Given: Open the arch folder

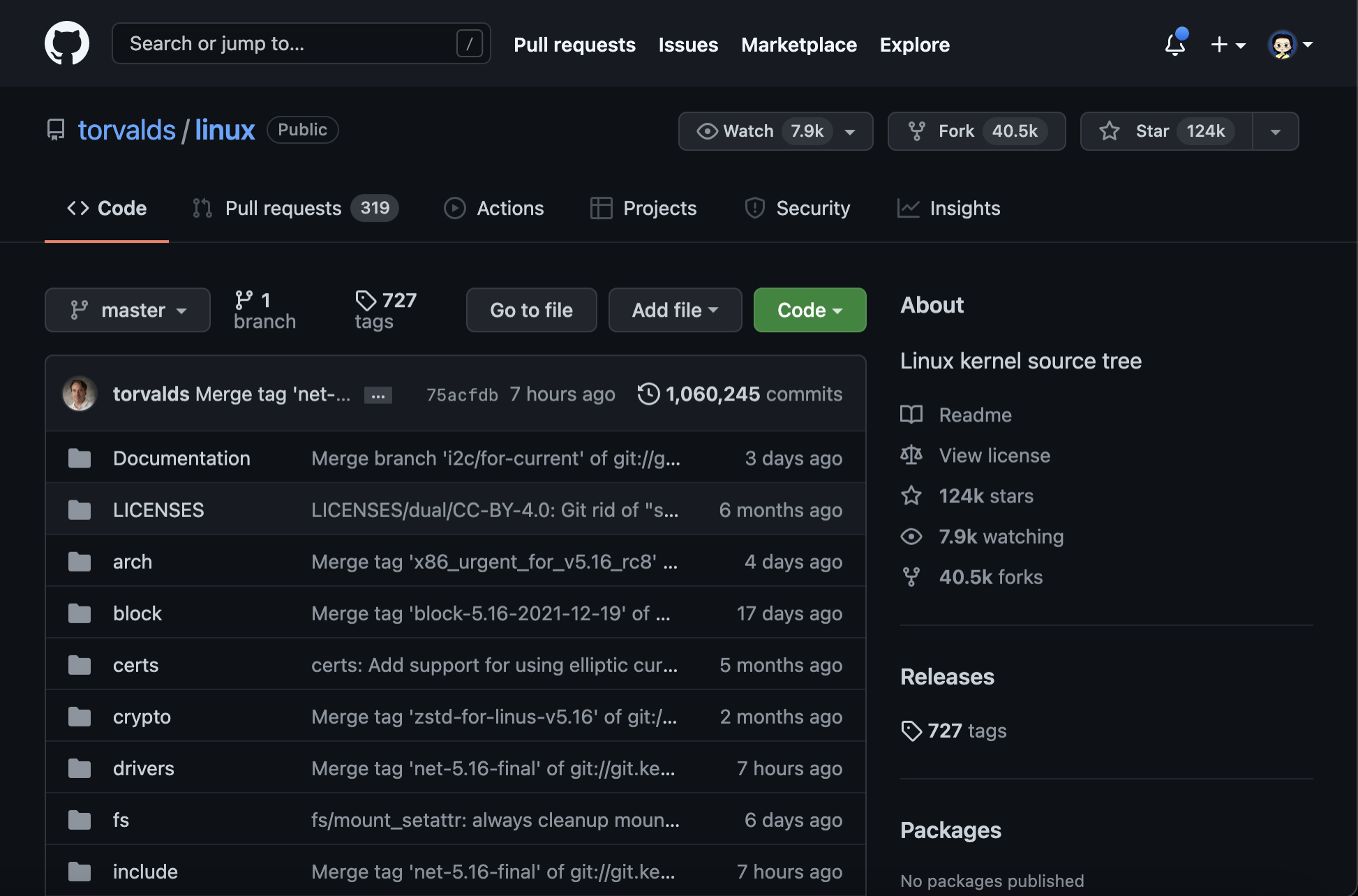Looking at the screenshot, I should [x=133, y=562].
